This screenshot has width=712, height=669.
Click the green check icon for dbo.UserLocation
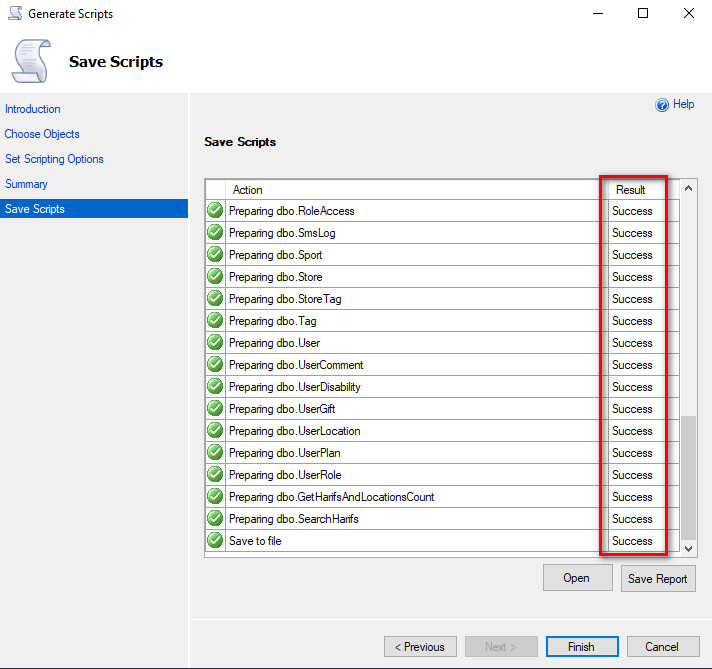click(215, 430)
